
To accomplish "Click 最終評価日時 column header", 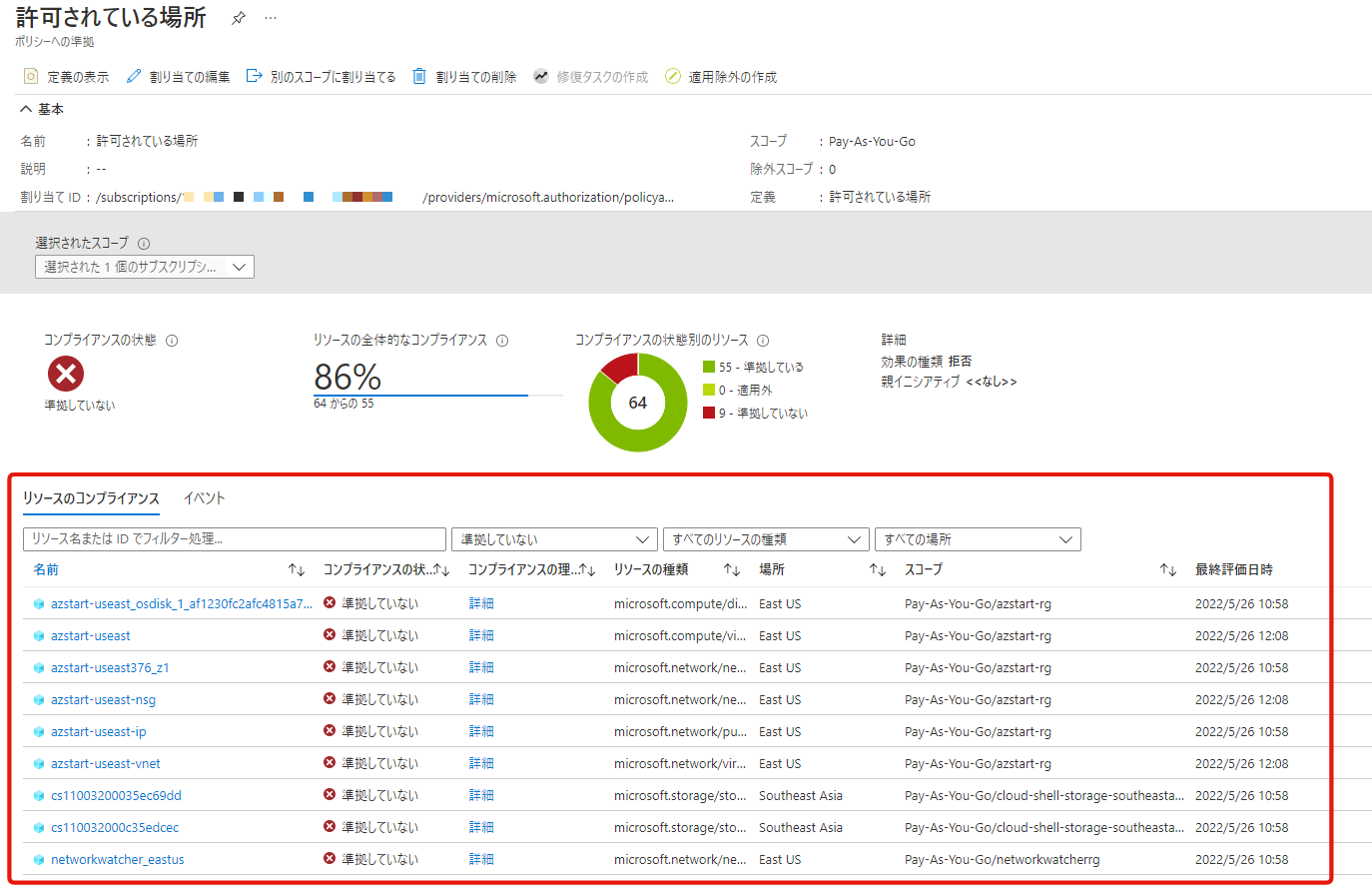I will 1234,569.
